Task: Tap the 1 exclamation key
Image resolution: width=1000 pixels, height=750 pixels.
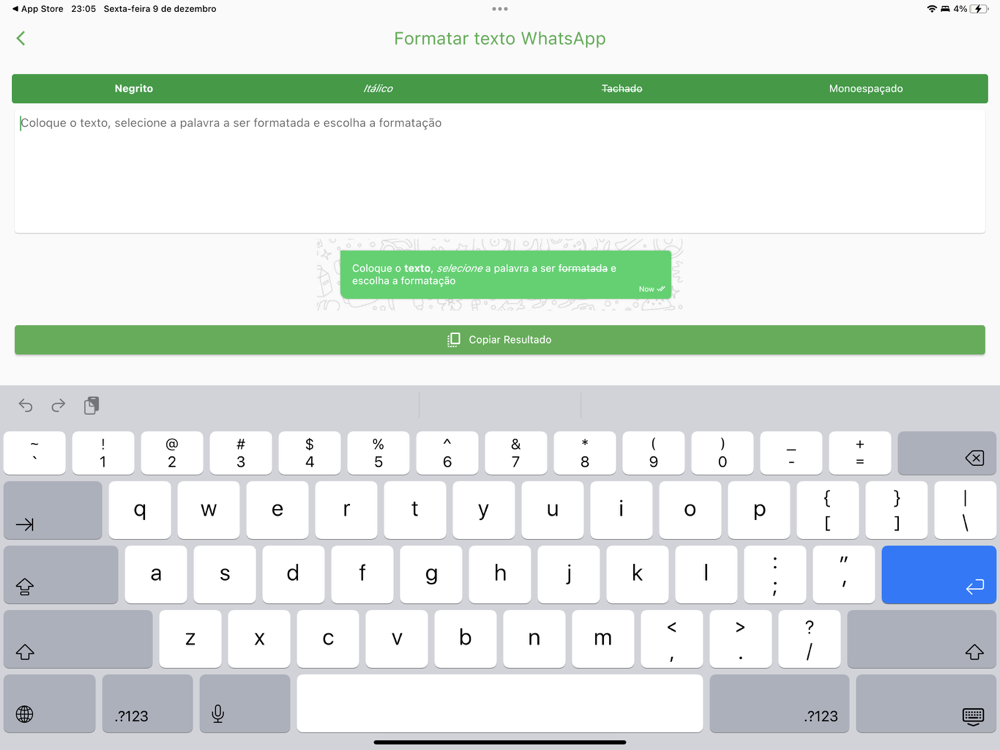Action: pos(103,453)
